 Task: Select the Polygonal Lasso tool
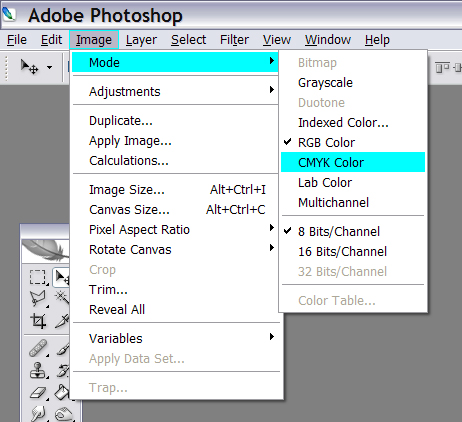click(37, 299)
